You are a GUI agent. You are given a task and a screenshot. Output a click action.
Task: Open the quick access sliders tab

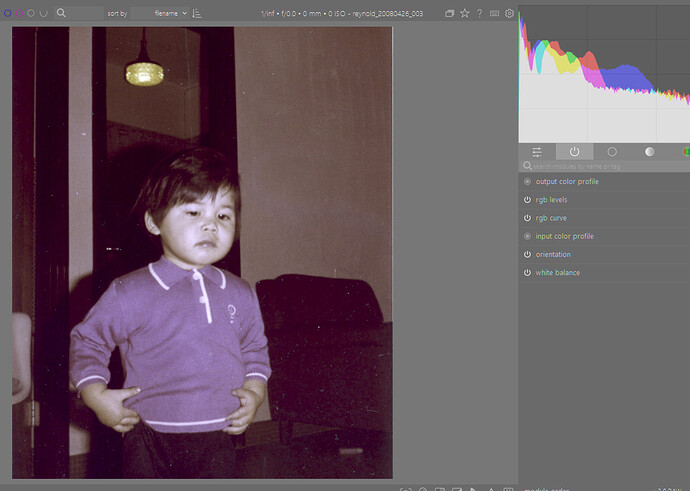537,152
